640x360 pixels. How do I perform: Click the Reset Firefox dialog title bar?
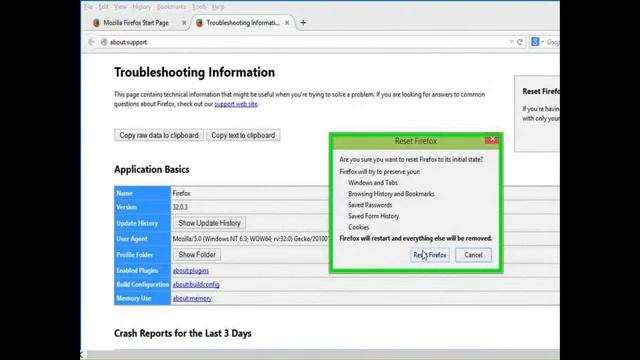[416, 141]
